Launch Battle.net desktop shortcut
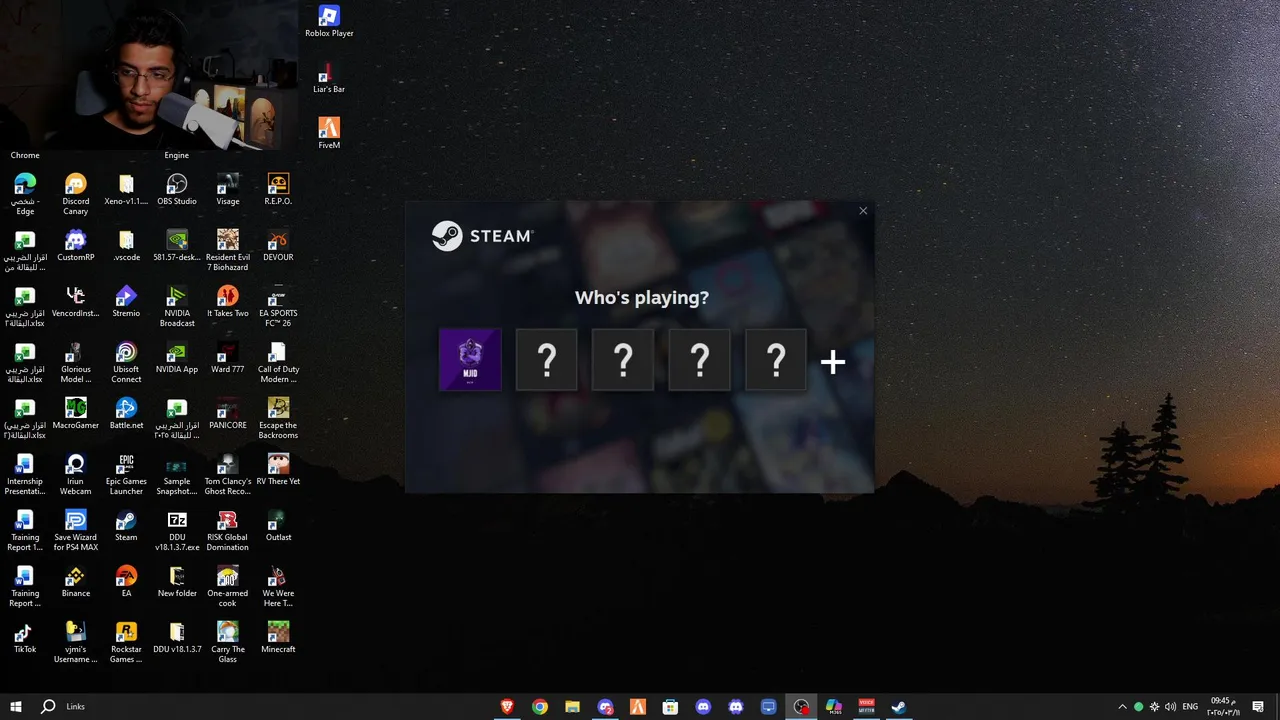This screenshot has height=720, width=1280. (126, 414)
